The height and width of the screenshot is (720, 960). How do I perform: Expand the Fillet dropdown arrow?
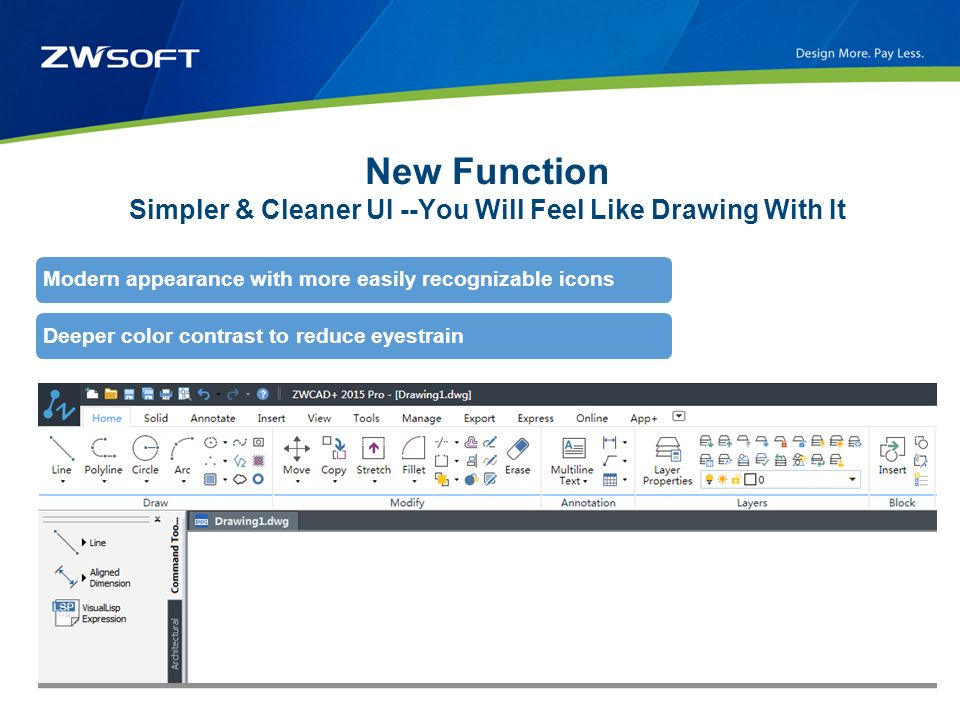[x=414, y=482]
